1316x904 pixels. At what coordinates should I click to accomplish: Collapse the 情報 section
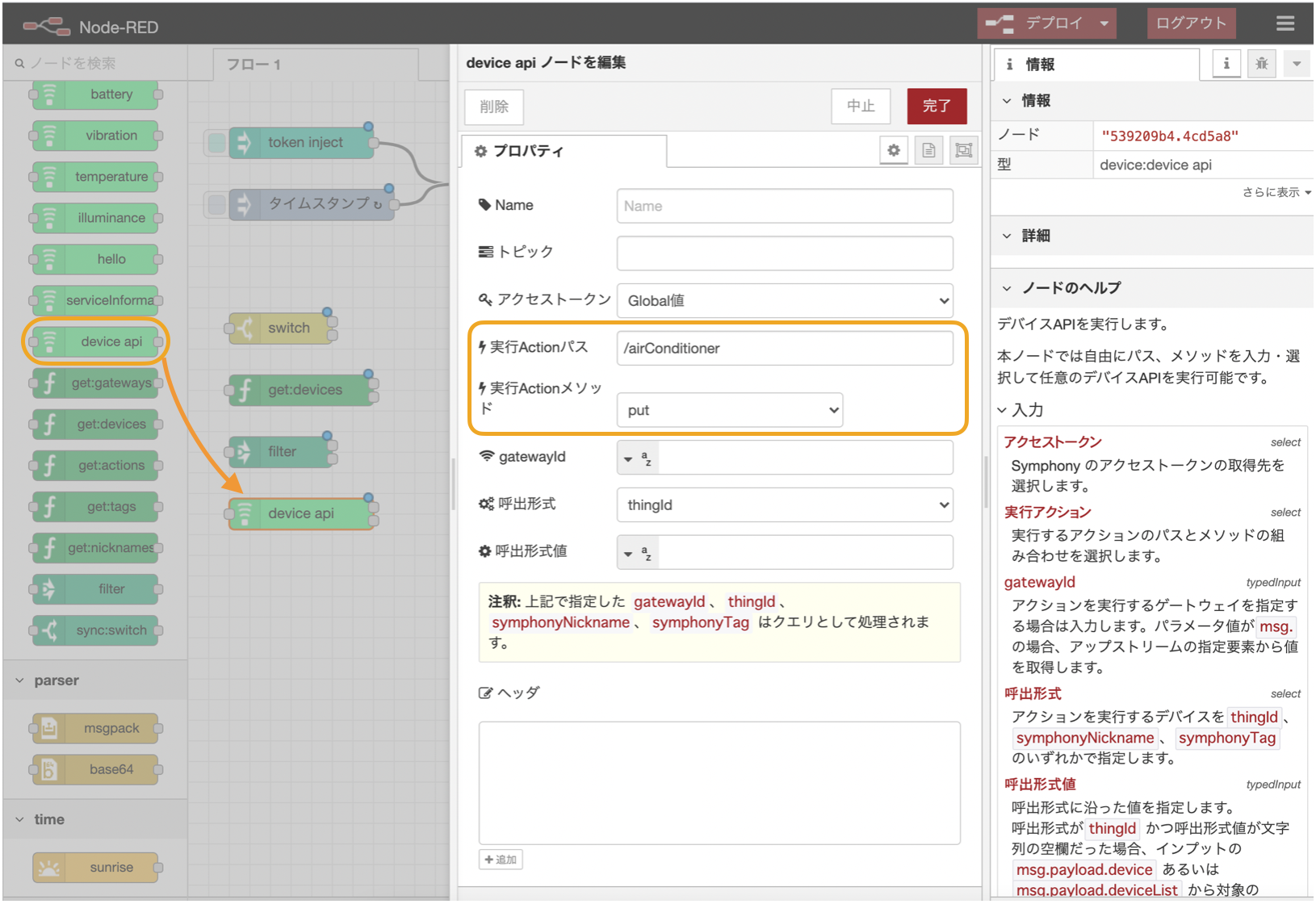1152,101
